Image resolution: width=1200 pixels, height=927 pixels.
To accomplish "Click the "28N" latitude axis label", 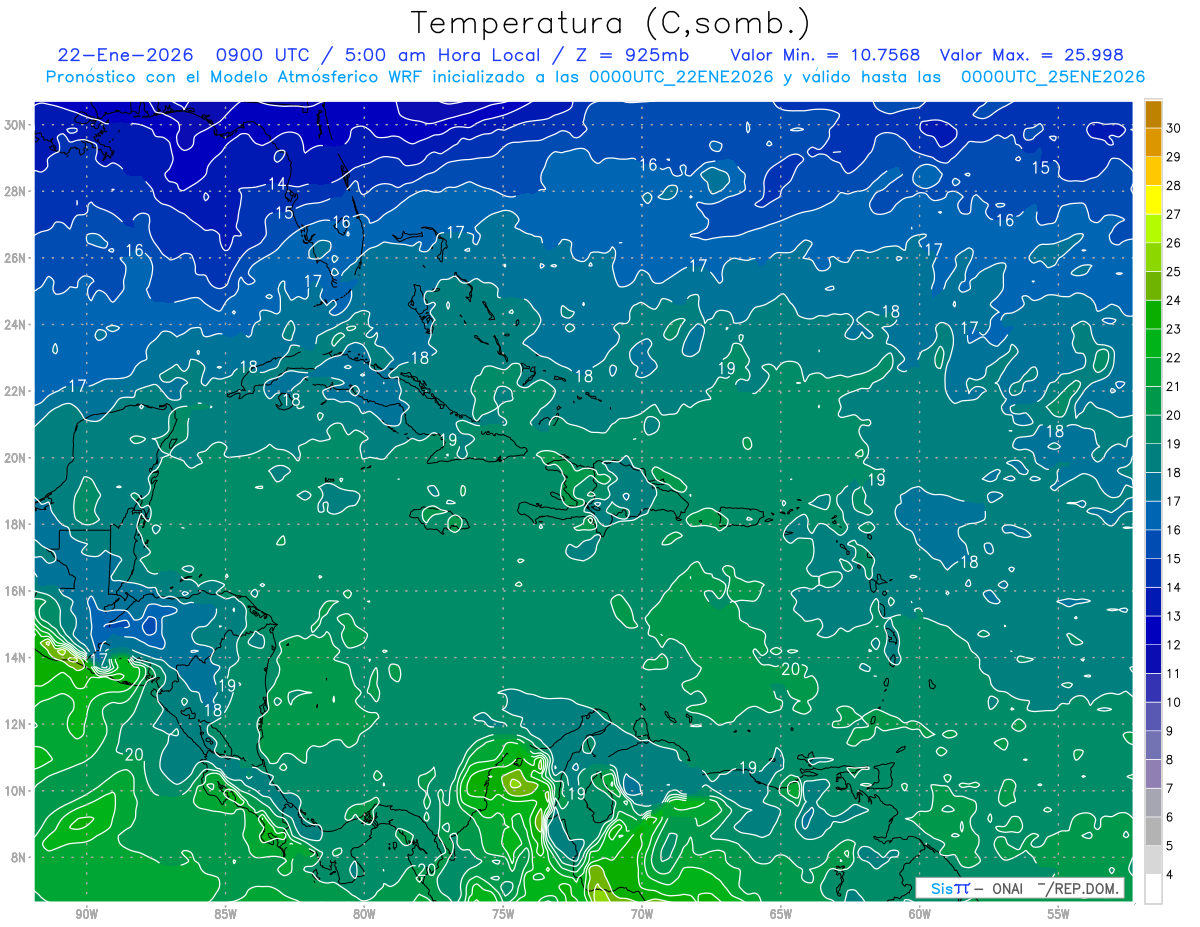I will click(x=17, y=191).
